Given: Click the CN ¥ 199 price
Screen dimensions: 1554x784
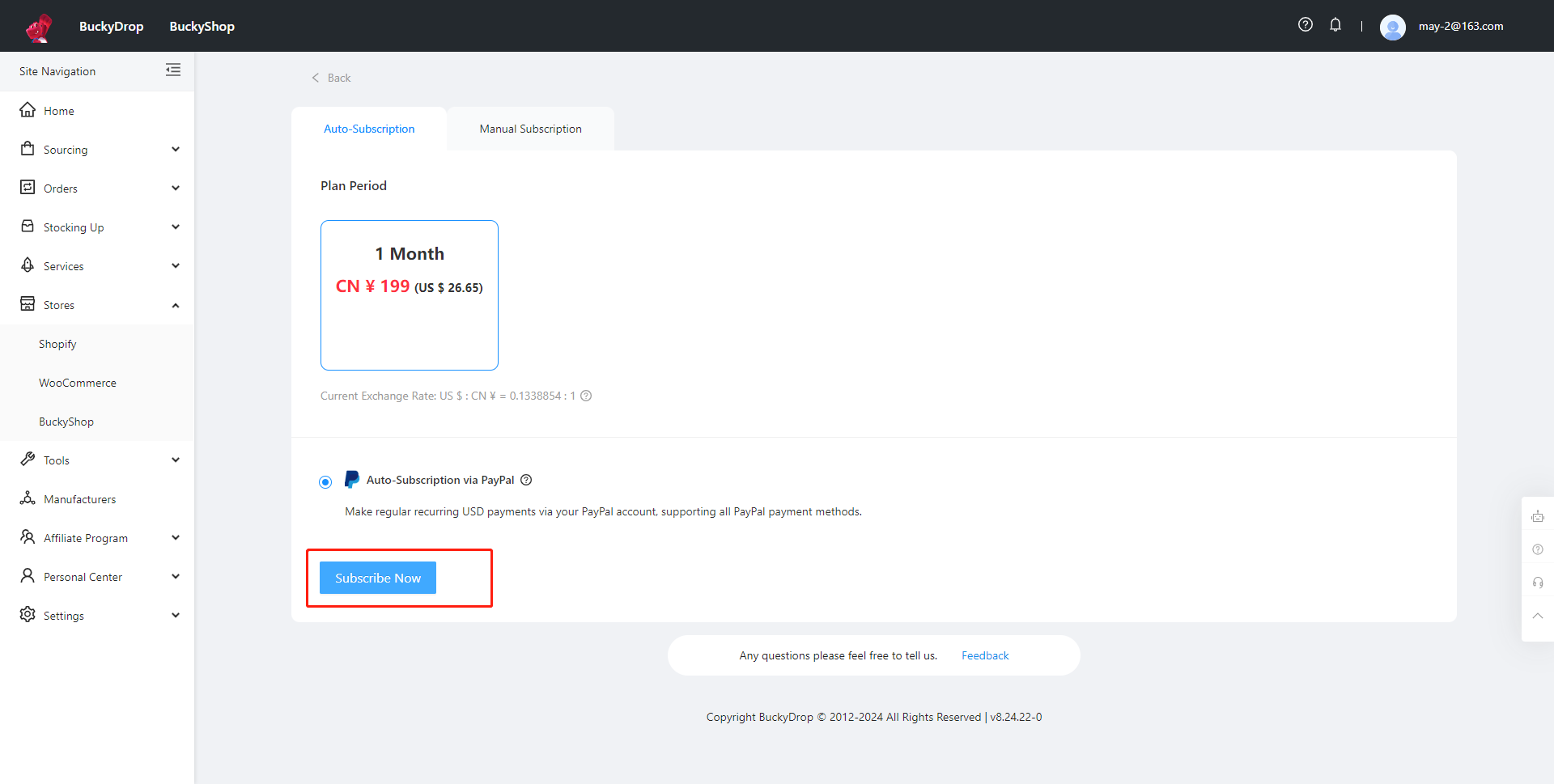Looking at the screenshot, I should (372, 286).
